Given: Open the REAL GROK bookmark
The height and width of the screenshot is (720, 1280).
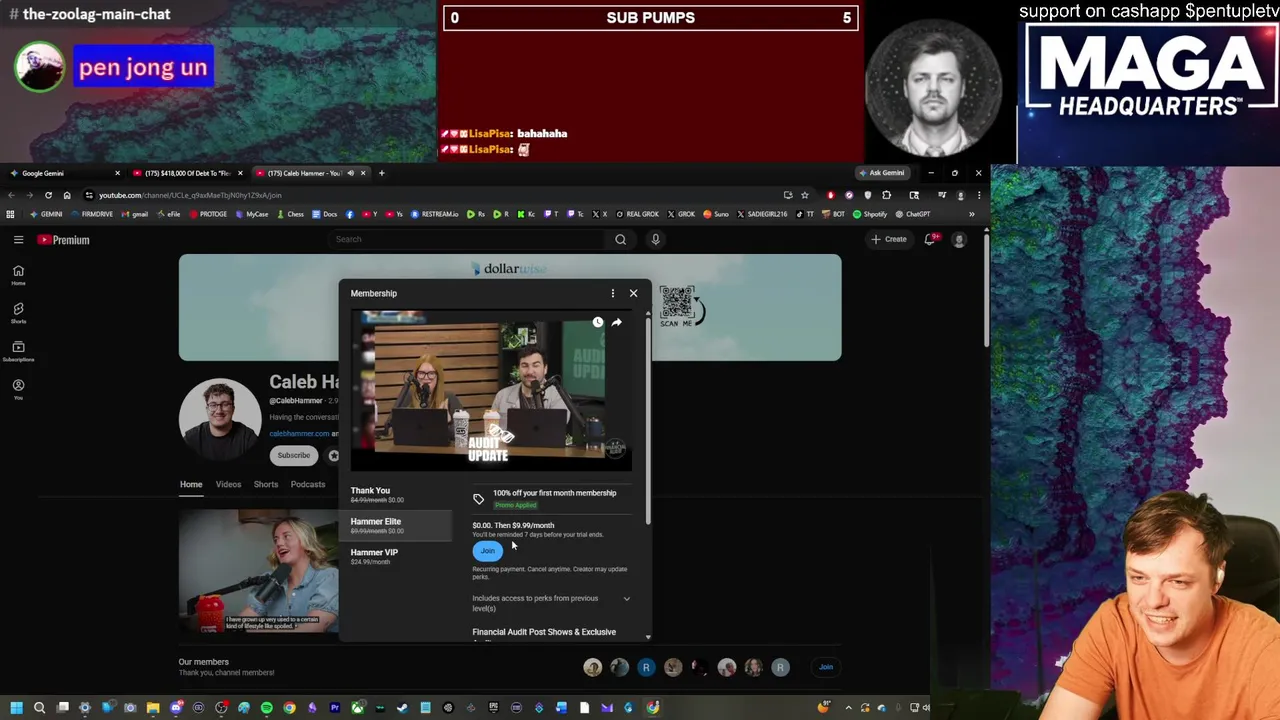Looking at the screenshot, I should click(638, 214).
